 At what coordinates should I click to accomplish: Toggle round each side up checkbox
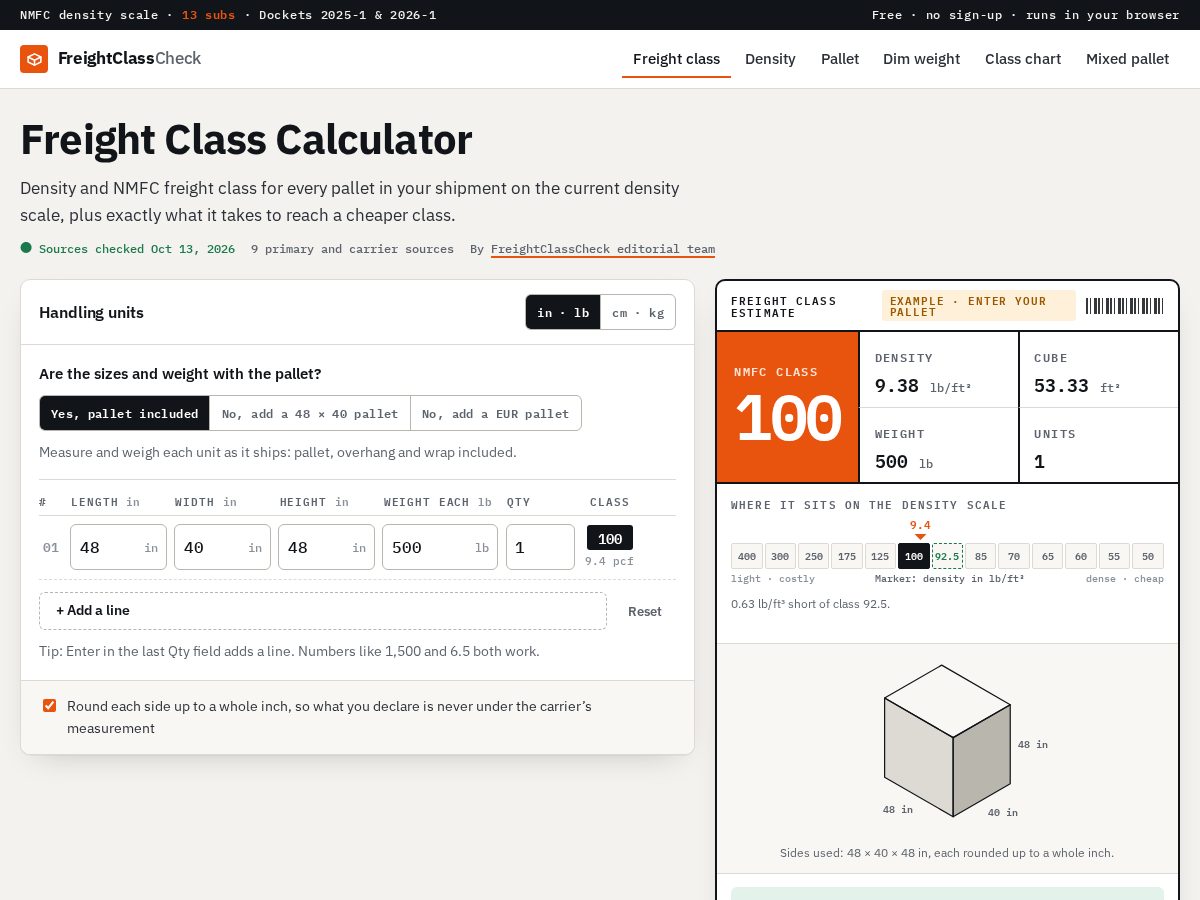pos(49,706)
